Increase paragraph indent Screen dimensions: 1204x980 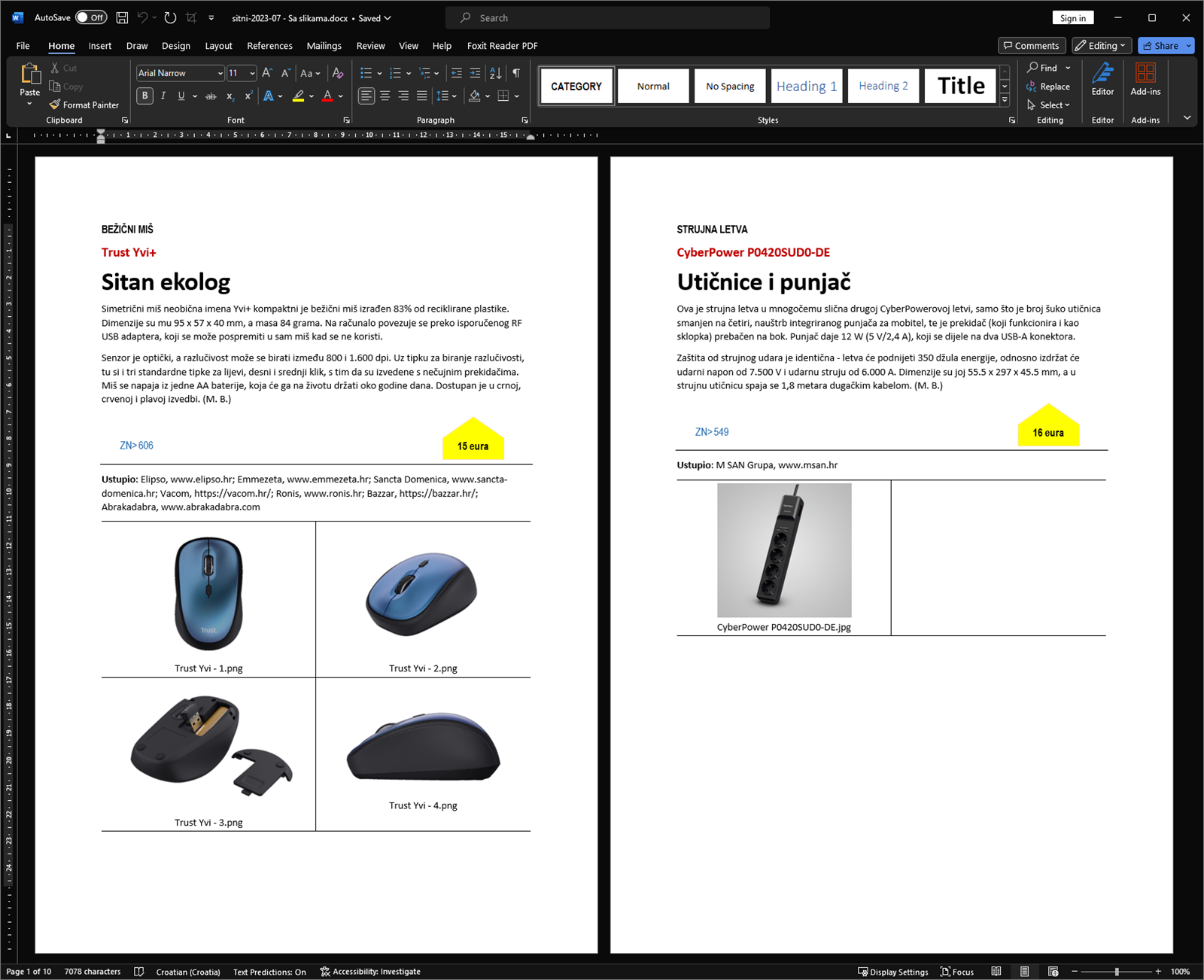[475, 73]
